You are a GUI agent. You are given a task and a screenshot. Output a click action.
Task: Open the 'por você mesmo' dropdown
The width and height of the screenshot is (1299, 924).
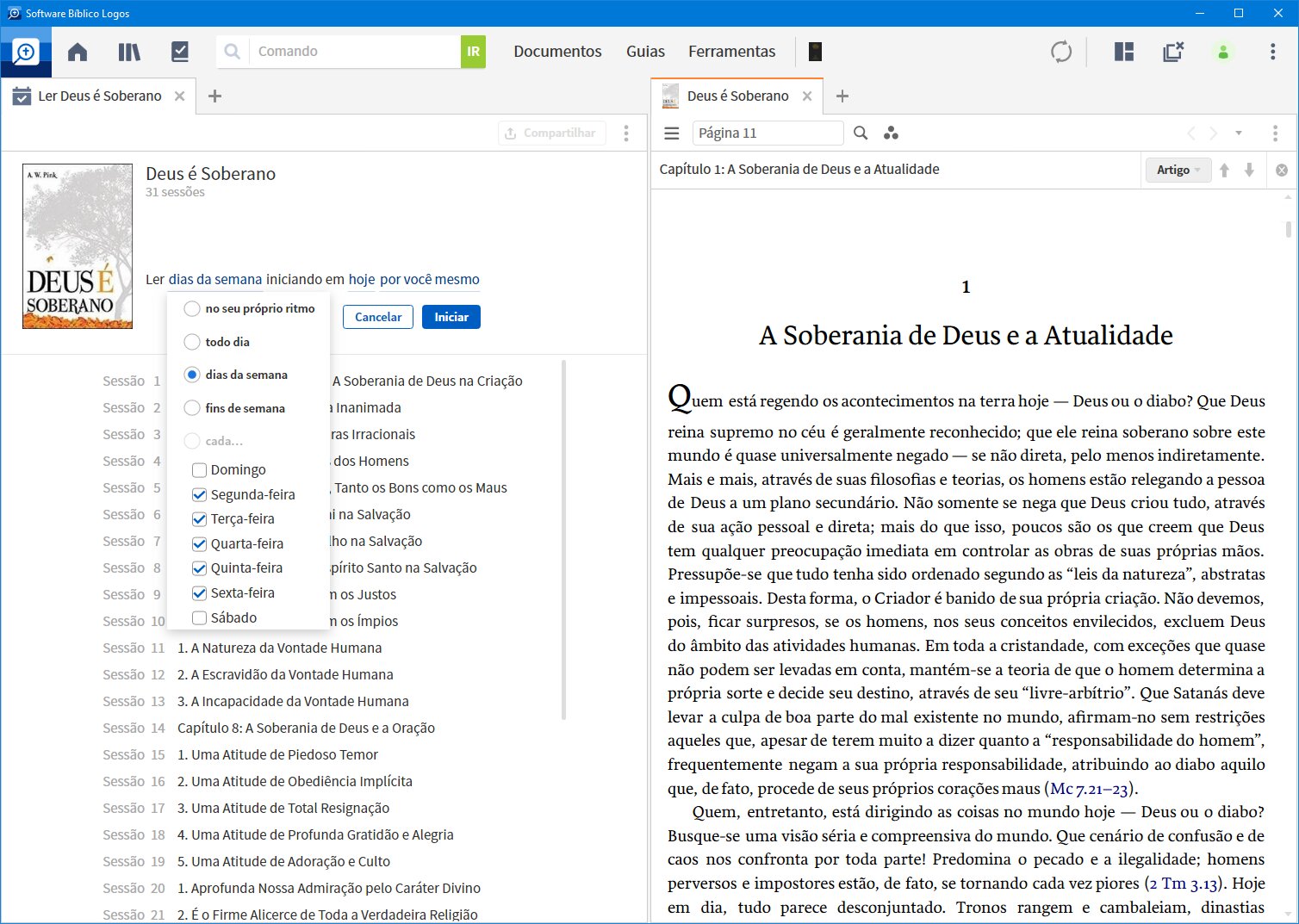click(430, 279)
